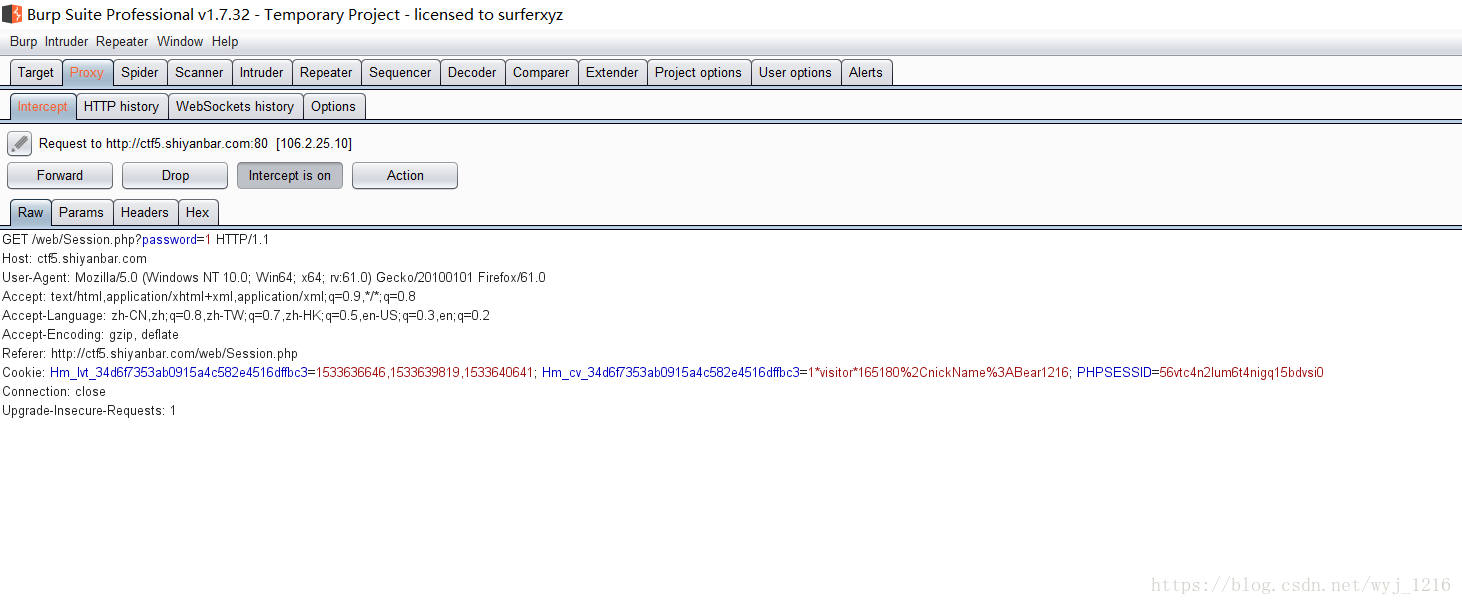This screenshot has width=1462, height=605.
Task: Drop the intercepted request
Action: point(175,175)
